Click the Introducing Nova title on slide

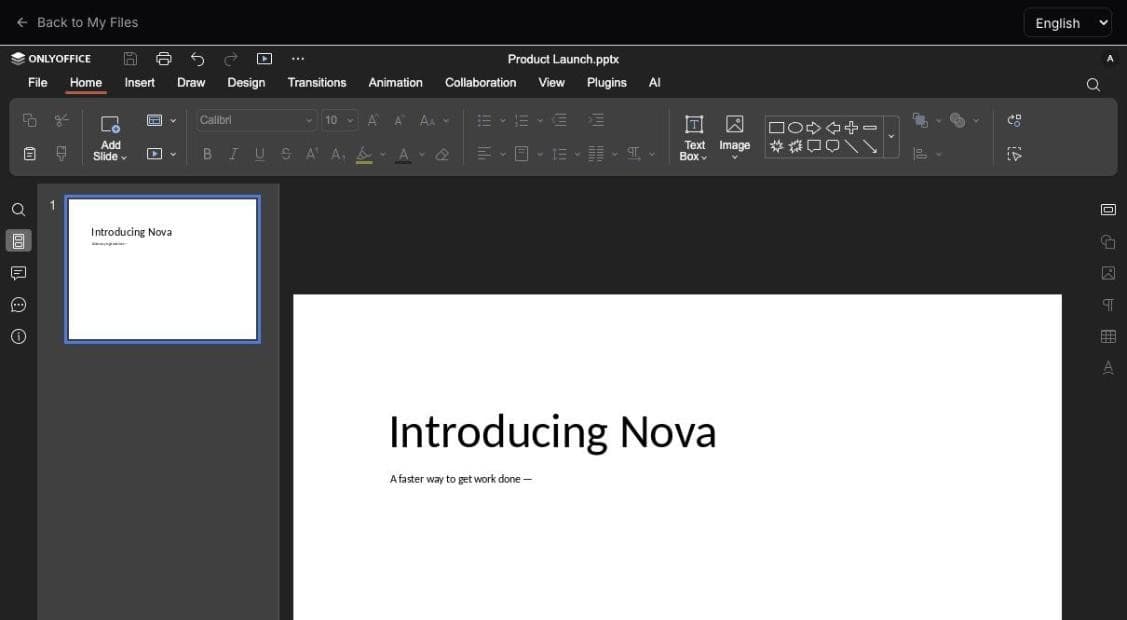552,432
